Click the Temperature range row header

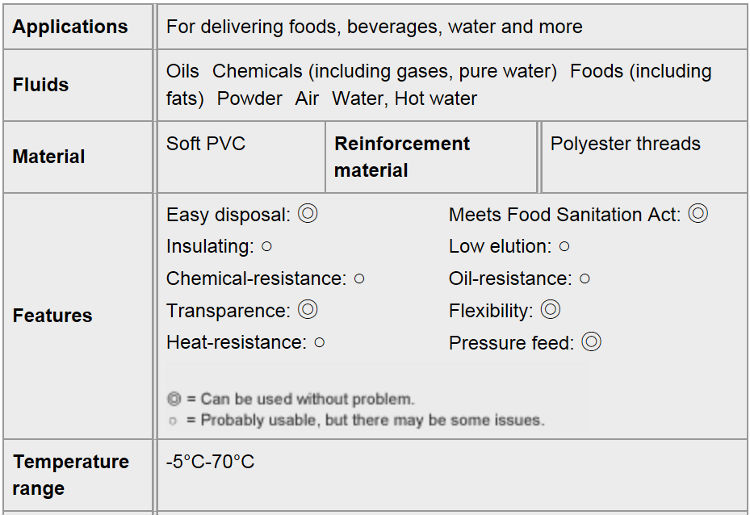pos(78,475)
